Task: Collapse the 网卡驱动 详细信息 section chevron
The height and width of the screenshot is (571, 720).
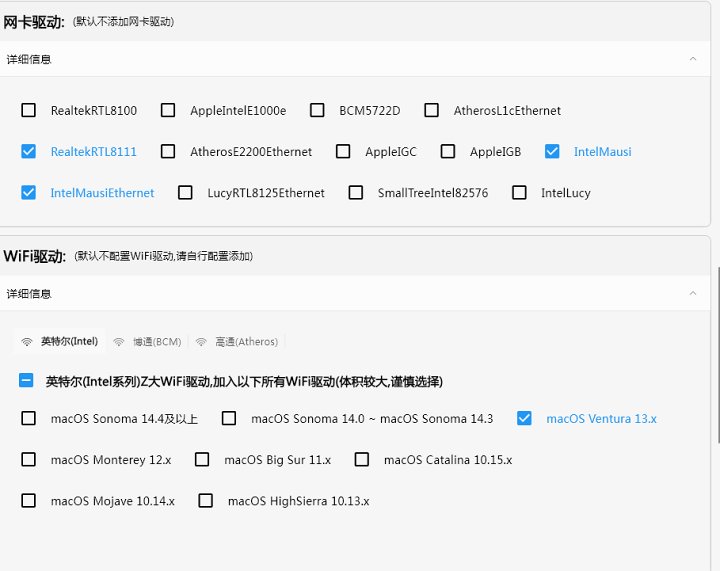Action: coord(693,59)
